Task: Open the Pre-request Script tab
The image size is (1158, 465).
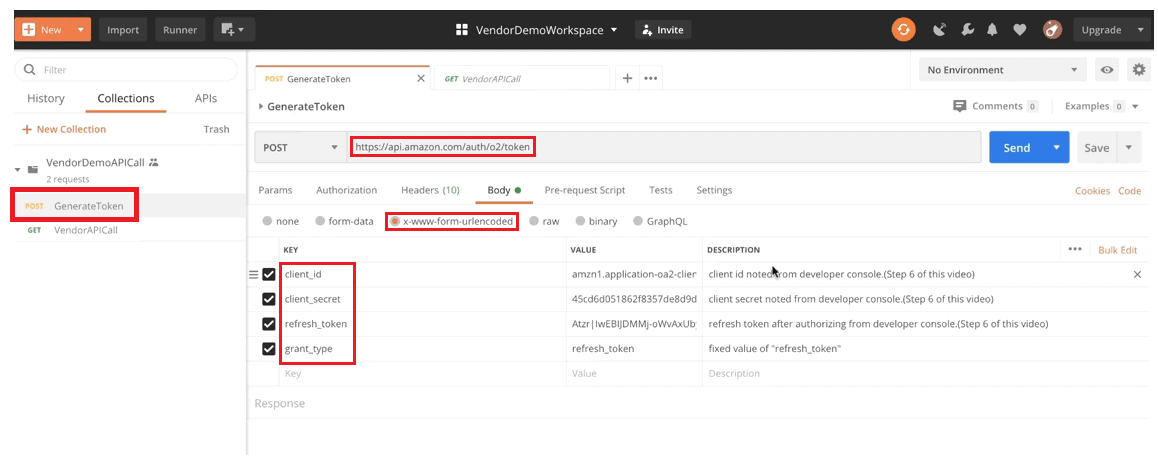Action: pyautogui.click(x=585, y=190)
